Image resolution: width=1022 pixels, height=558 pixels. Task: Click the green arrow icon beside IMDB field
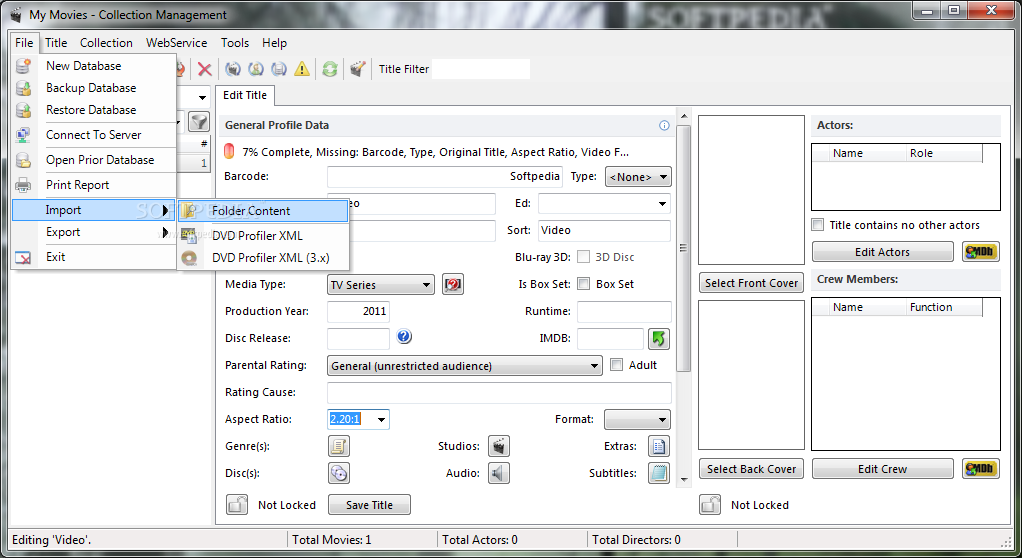659,338
